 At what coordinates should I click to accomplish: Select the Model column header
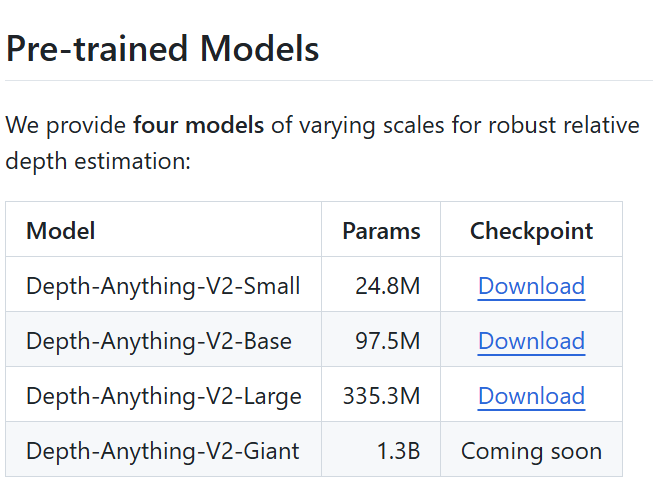pyautogui.click(x=61, y=231)
